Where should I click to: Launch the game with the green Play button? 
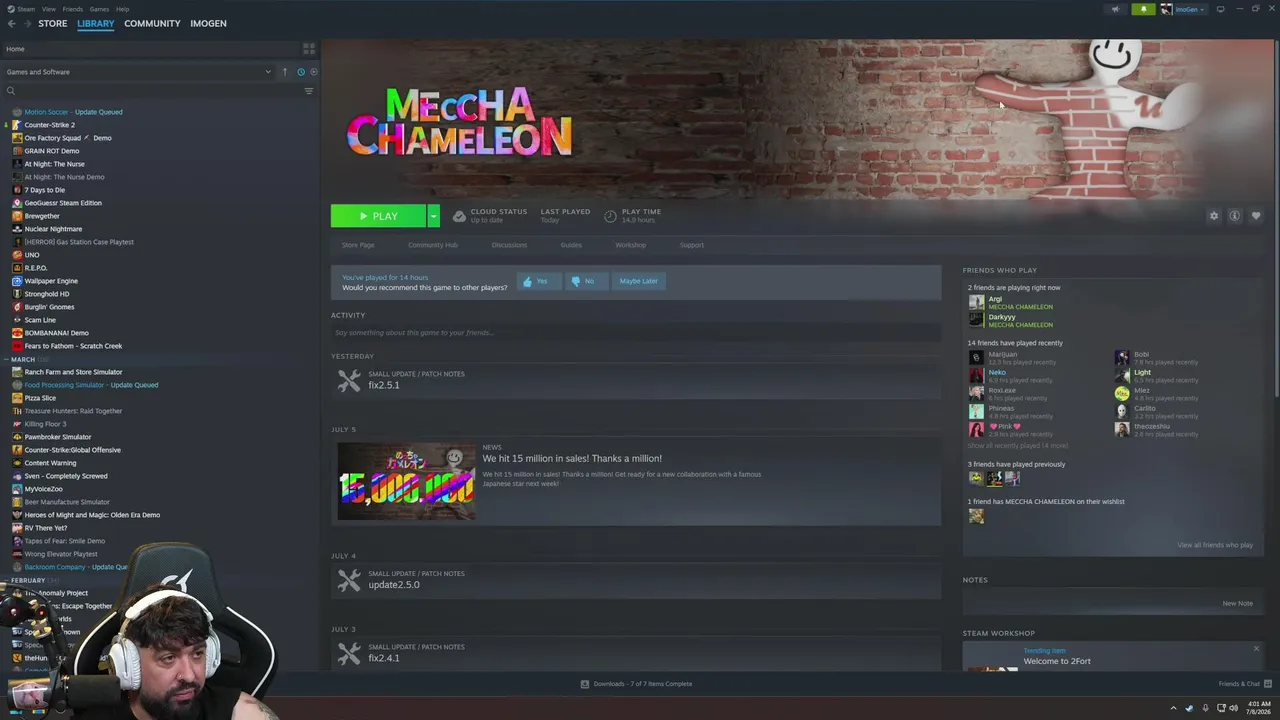pos(378,216)
